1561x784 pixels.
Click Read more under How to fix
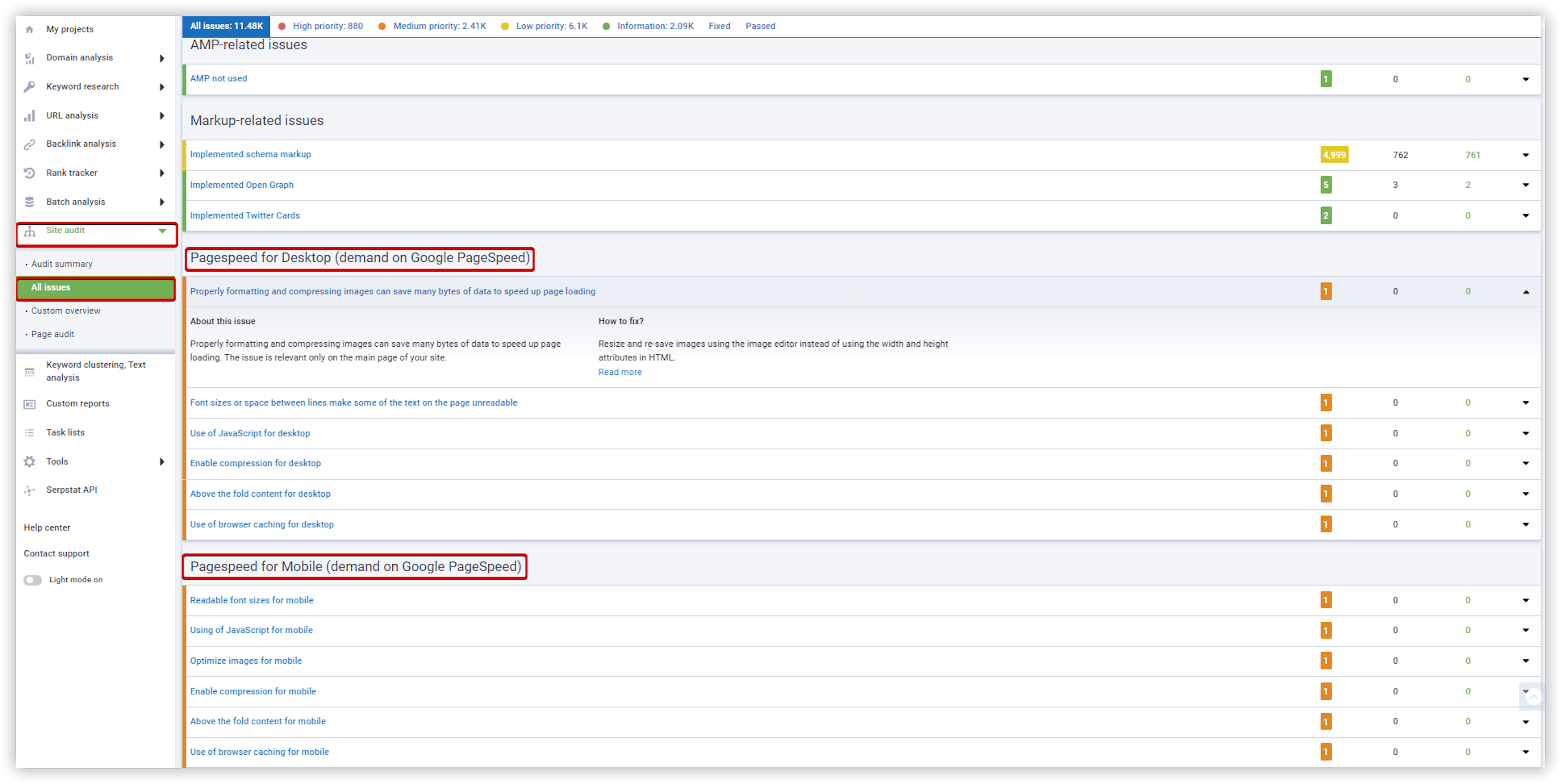coord(620,372)
